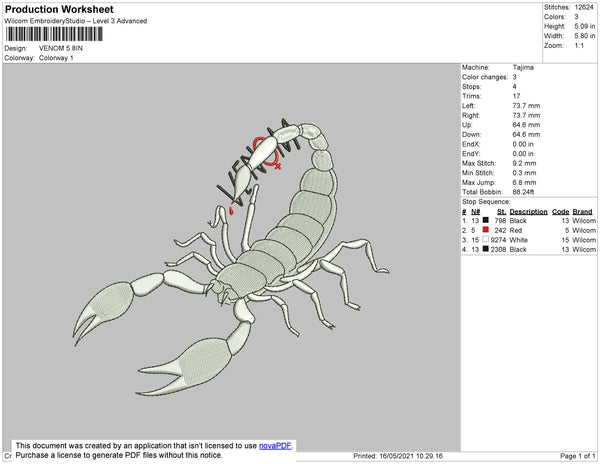Click the 'Production Worksheet' heading
The height and width of the screenshot is (464, 600).
pos(59,10)
